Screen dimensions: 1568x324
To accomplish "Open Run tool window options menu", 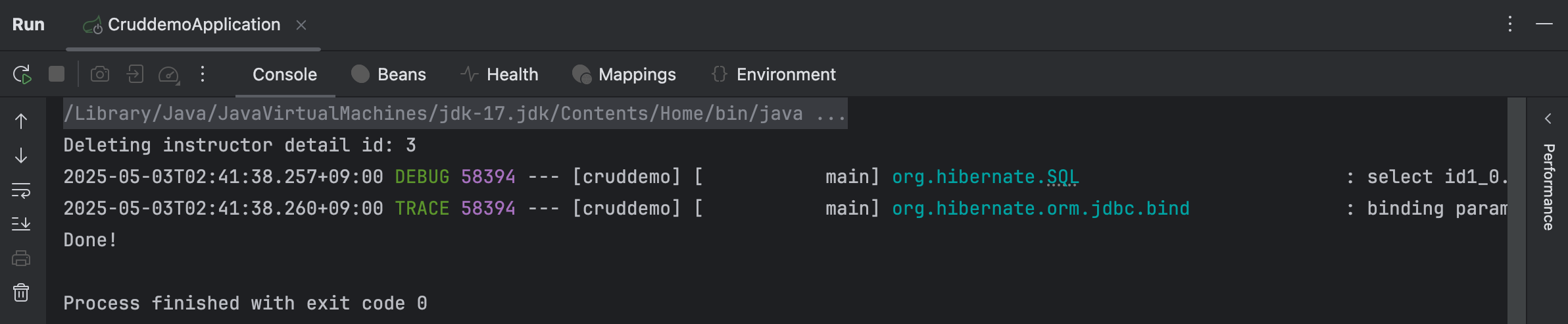I will point(1509,24).
